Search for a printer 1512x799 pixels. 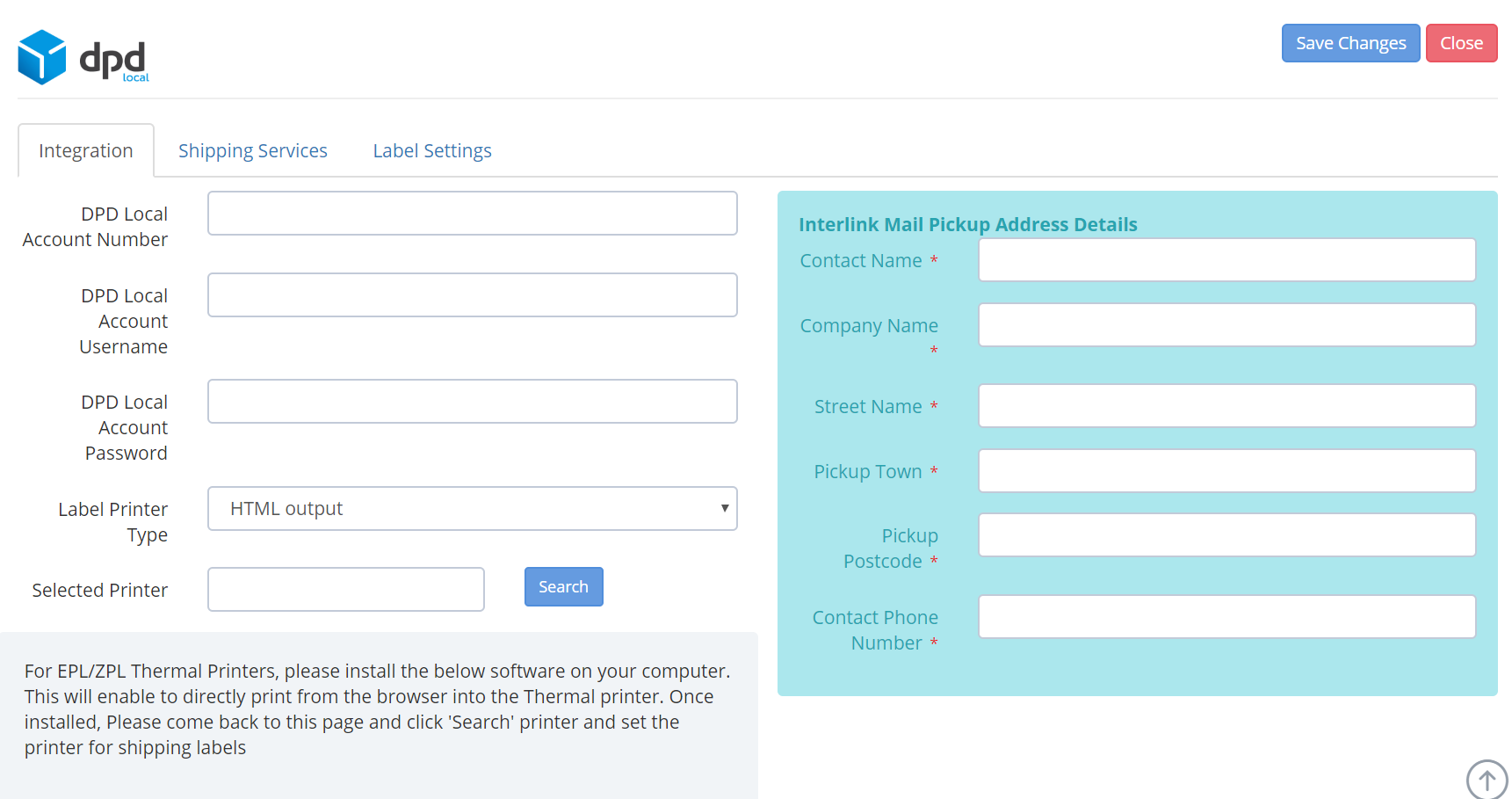coord(563,586)
